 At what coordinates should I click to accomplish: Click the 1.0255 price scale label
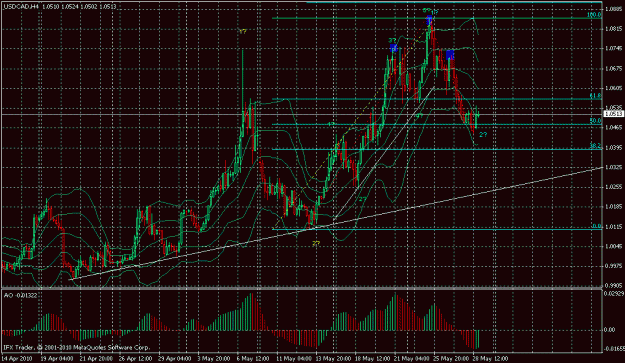pos(613,187)
